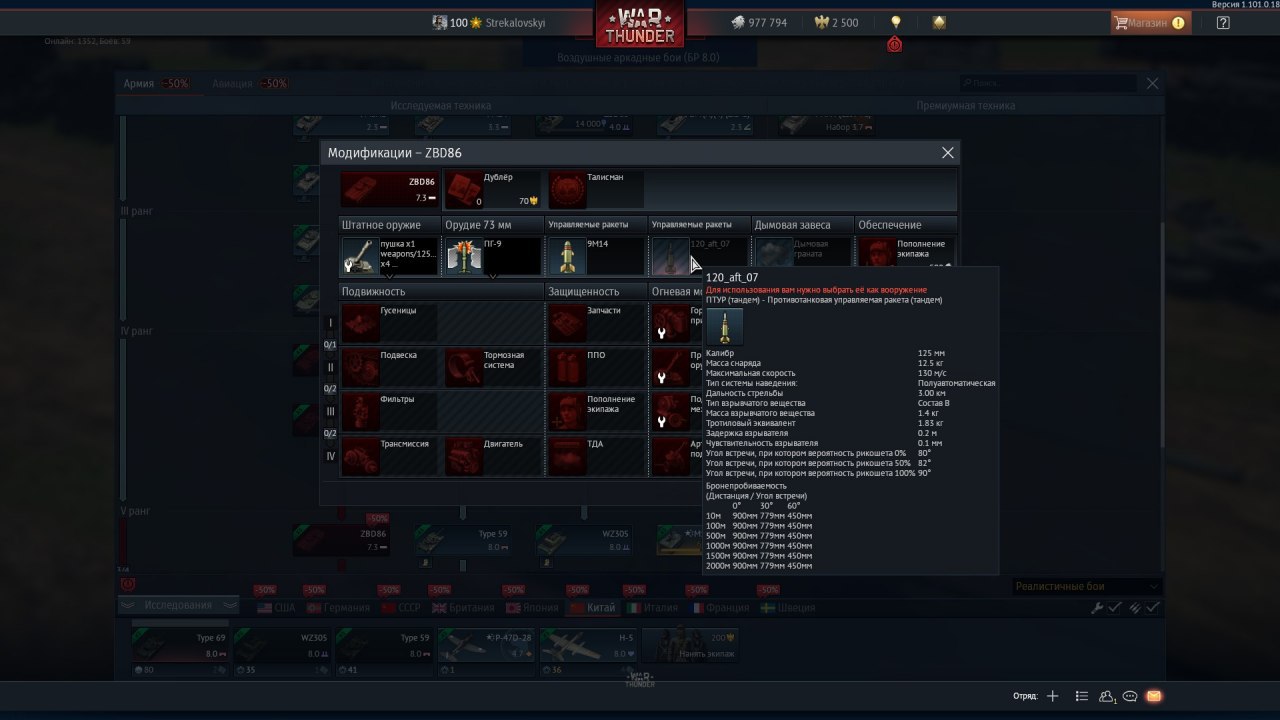Image resolution: width=1280 pixels, height=720 pixels.
Task: Click the ZBD86 vehicle in research tree
Action: pyautogui.click(x=342, y=540)
